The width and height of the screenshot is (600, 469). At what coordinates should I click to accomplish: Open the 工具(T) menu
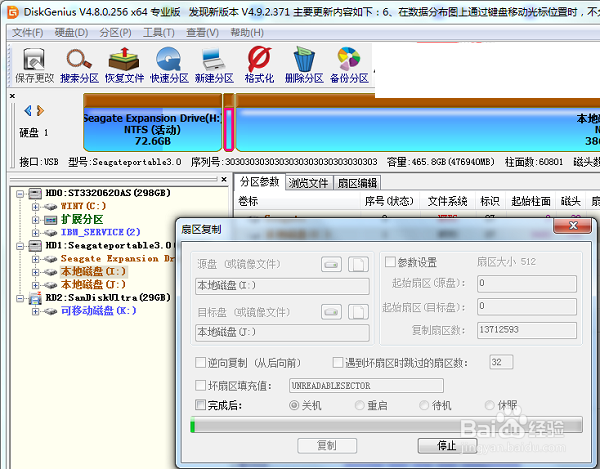(159, 33)
